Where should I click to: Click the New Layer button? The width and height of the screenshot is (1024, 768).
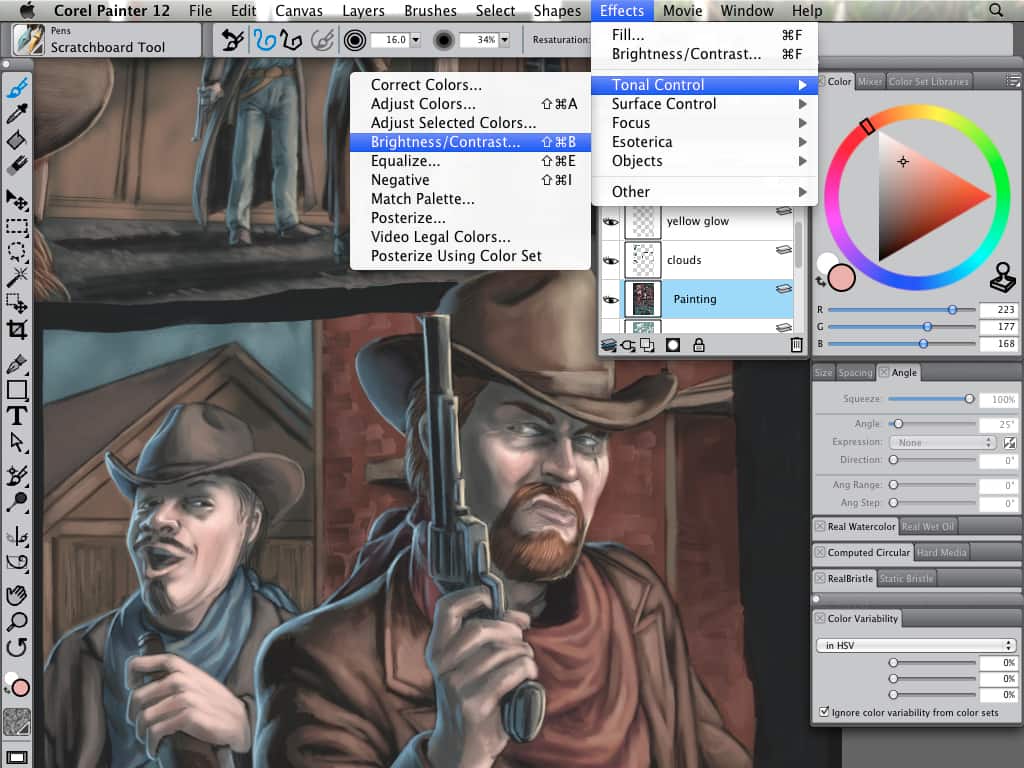[647, 345]
